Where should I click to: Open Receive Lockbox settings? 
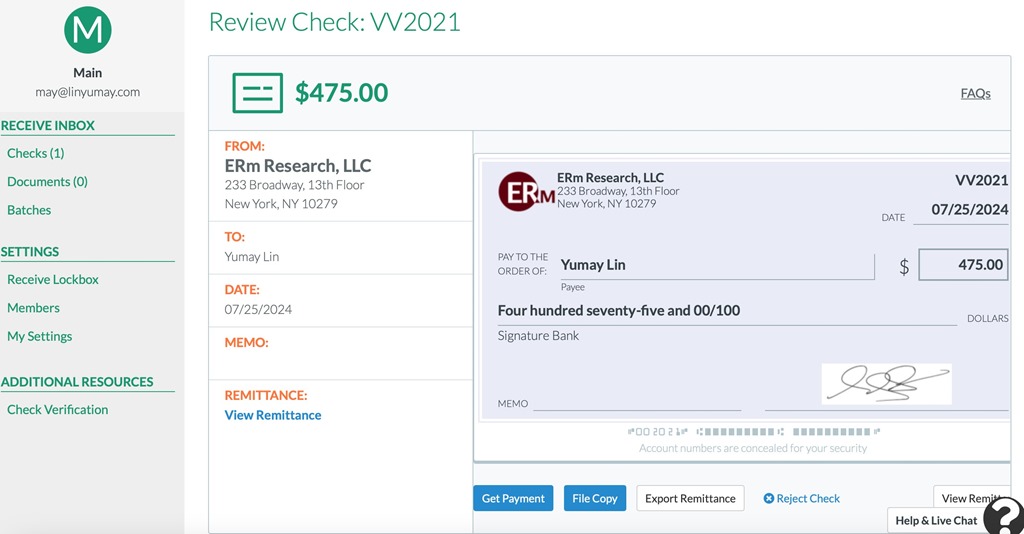click(53, 280)
